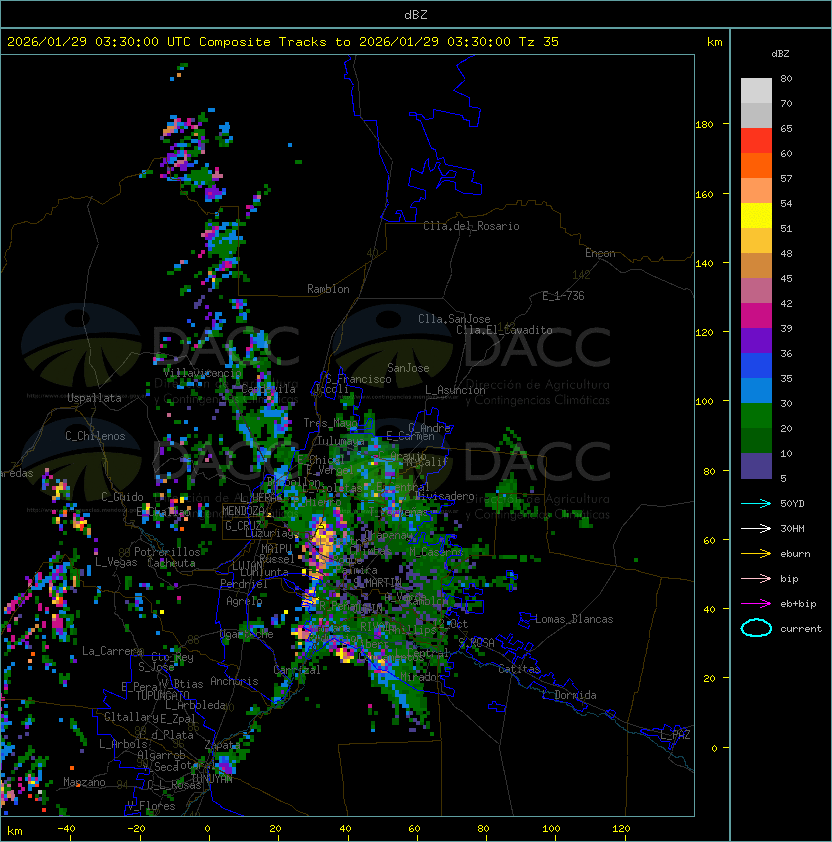Screen dimensions: 832x842
Task: Click the 'E_1-736' label
Action: pos(563,296)
